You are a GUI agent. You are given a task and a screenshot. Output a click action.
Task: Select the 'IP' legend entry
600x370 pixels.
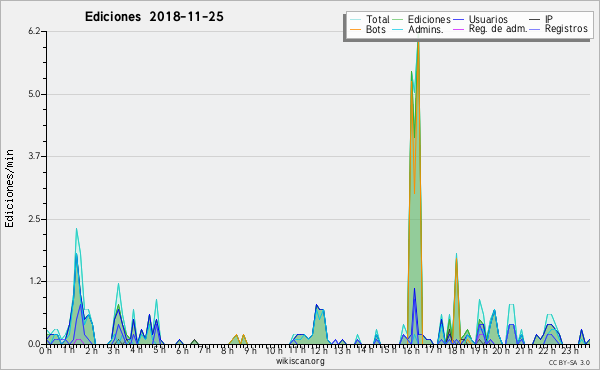(549, 19)
